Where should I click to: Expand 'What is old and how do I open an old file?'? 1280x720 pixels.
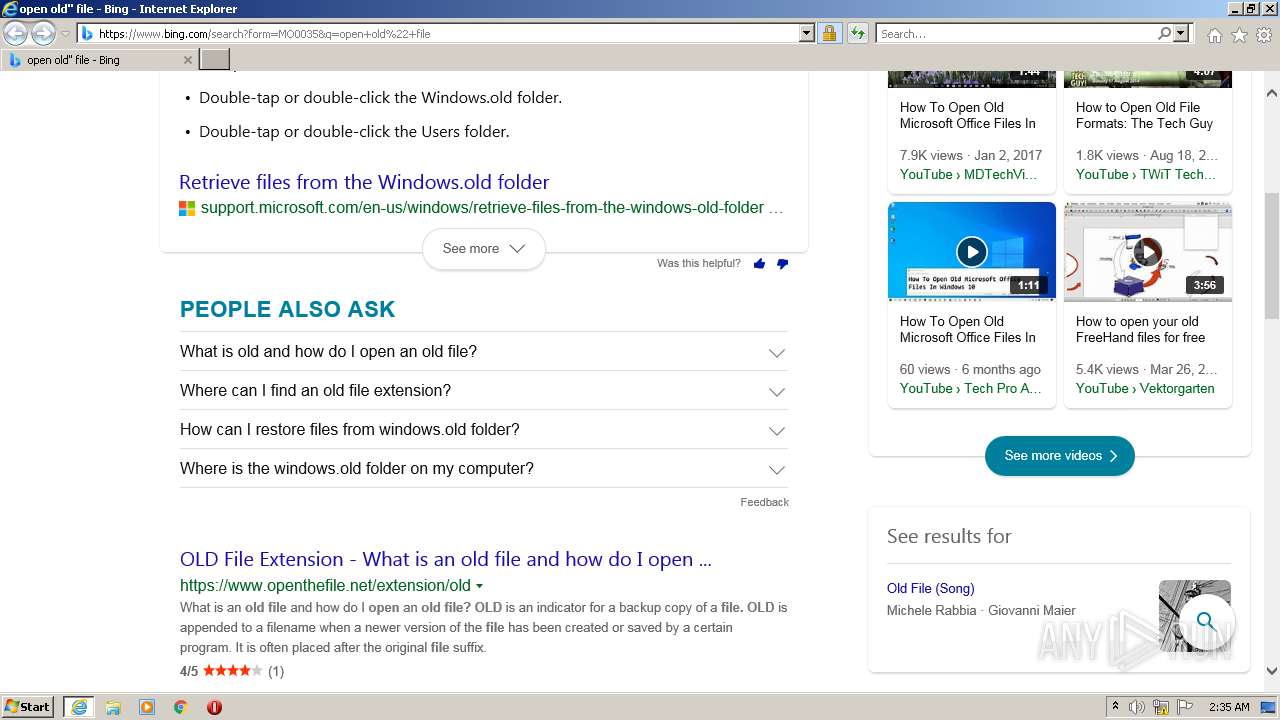[x=483, y=352]
